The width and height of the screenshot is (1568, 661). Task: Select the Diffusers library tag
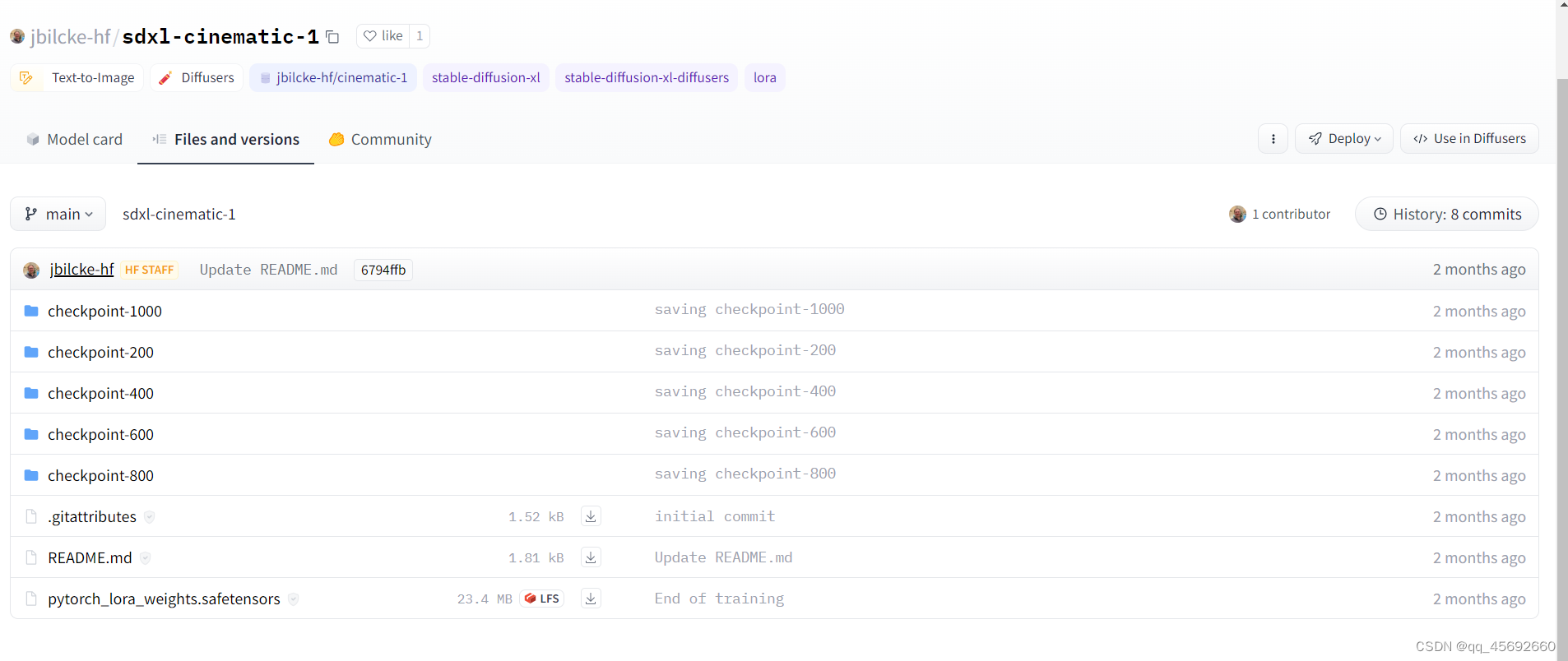pyautogui.click(x=197, y=77)
